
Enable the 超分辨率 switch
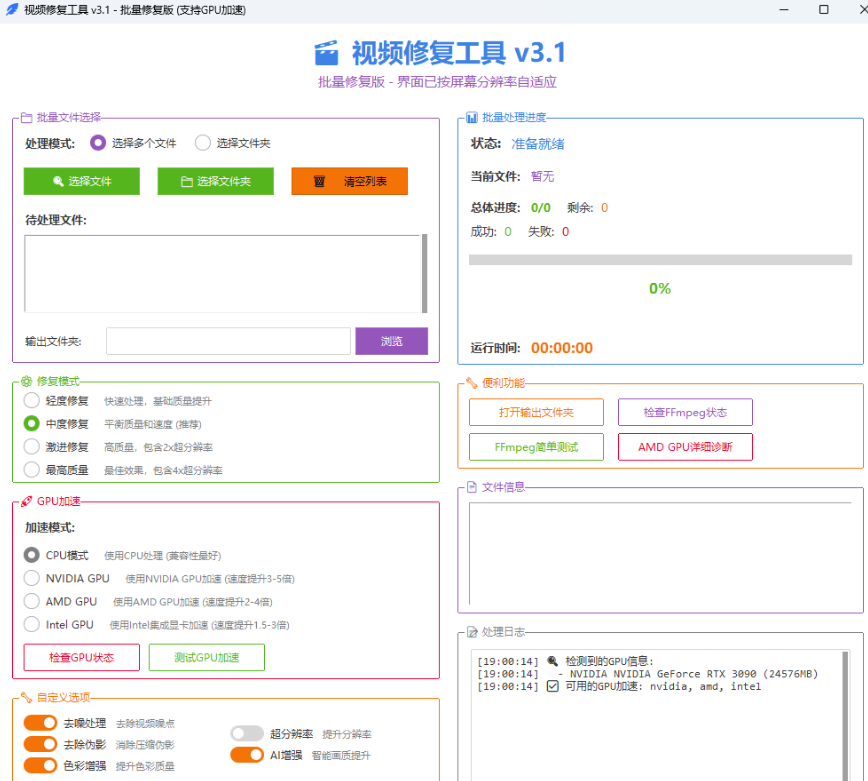point(247,733)
